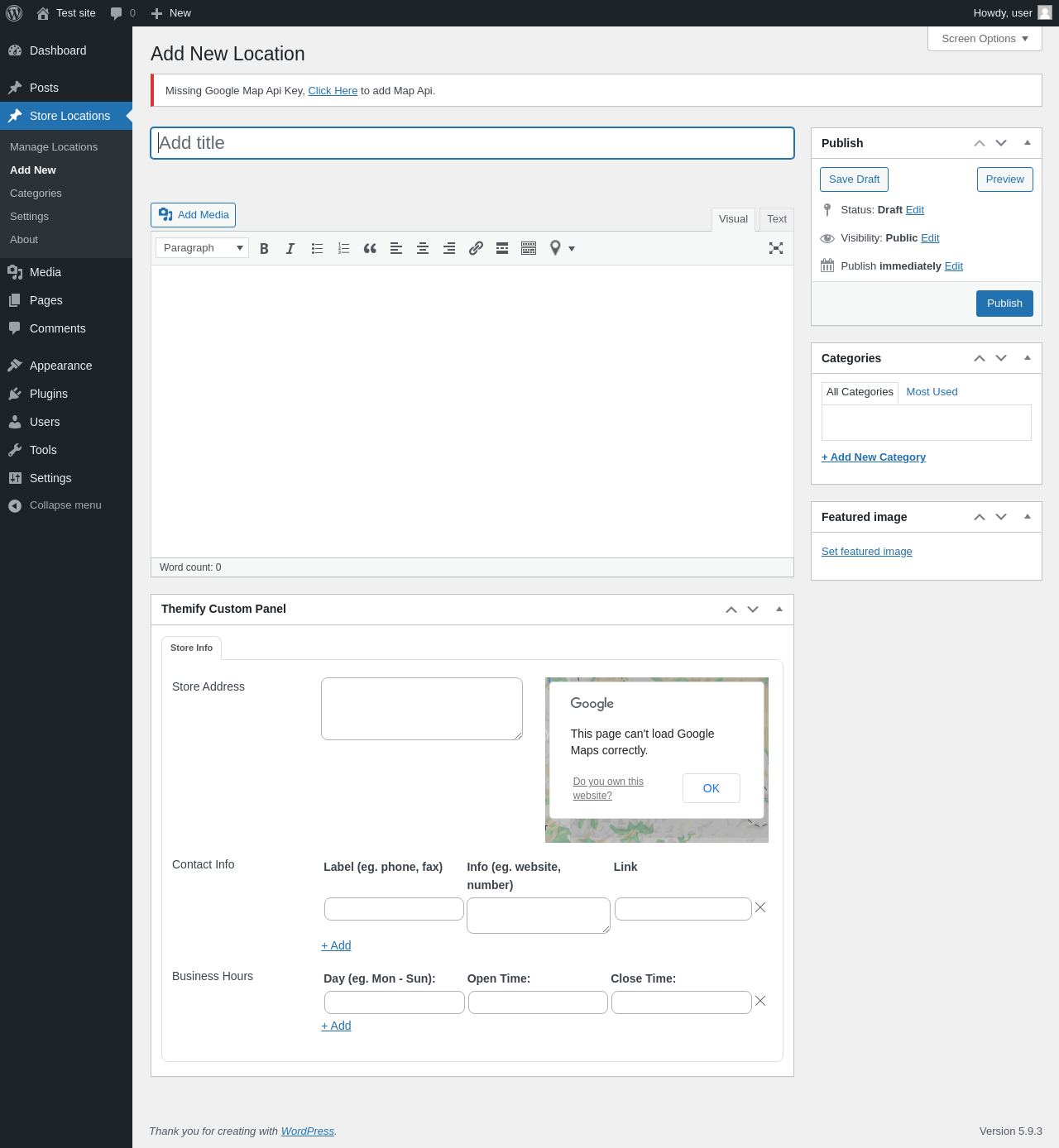Viewport: 1059px width, 1148px height.
Task: Collapse the Categories panel
Action: pos(1028,358)
